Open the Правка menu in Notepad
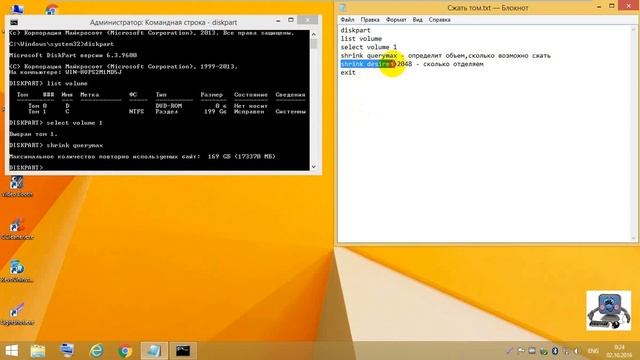This screenshot has height=360, width=640. 370,20
